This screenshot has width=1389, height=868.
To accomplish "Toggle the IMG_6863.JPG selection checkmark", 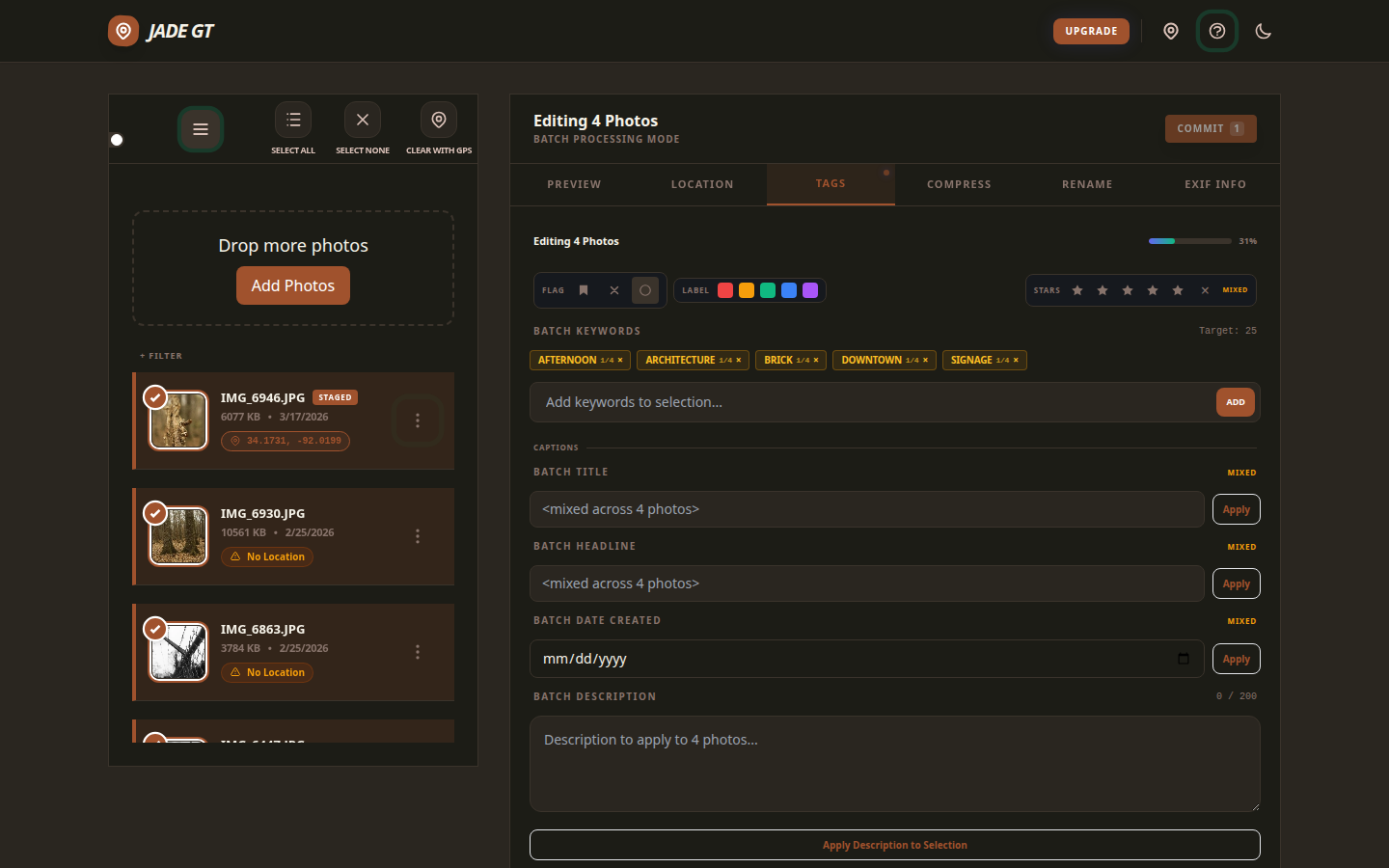I will click(155, 629).
